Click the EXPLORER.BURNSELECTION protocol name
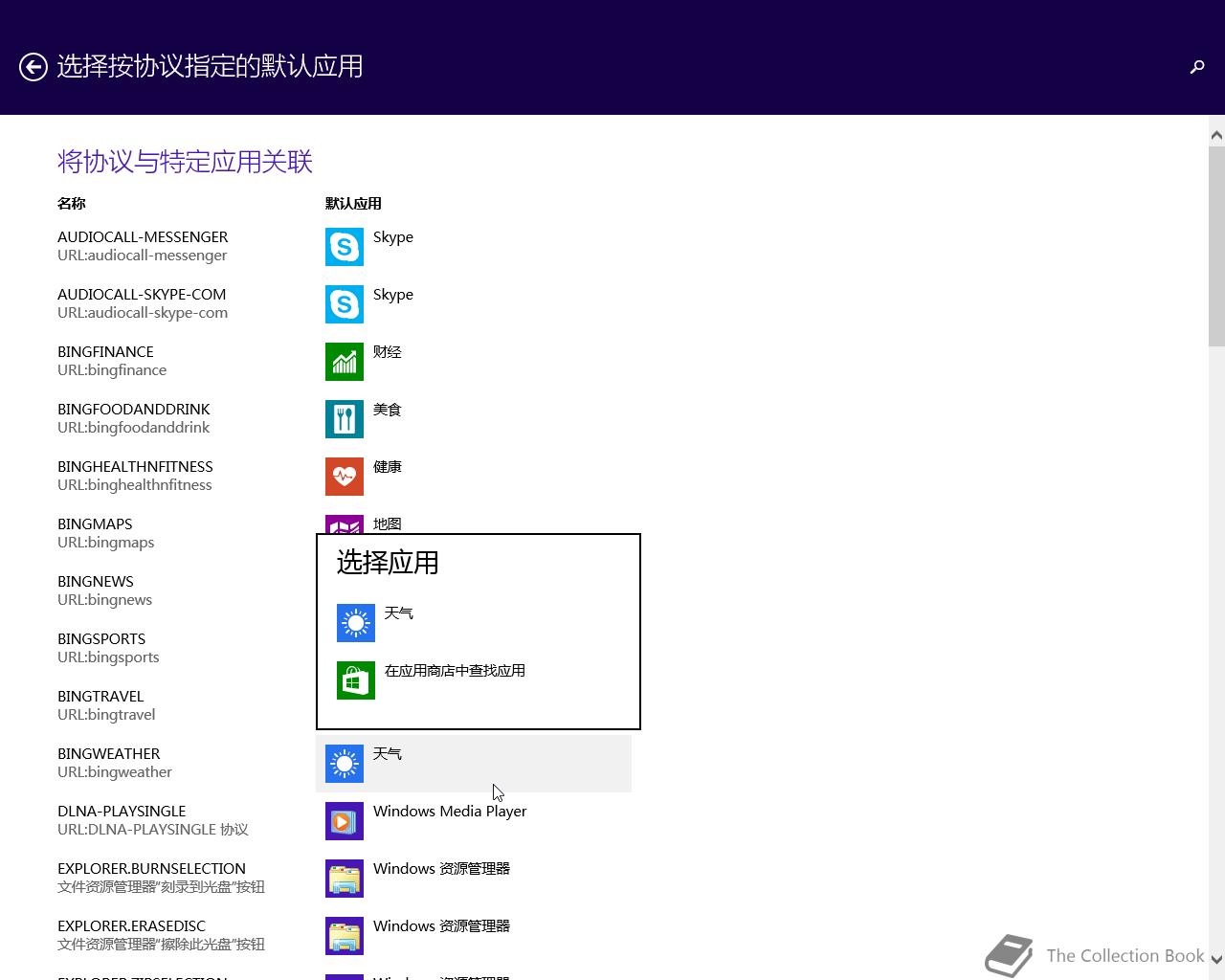 (151, 869)
